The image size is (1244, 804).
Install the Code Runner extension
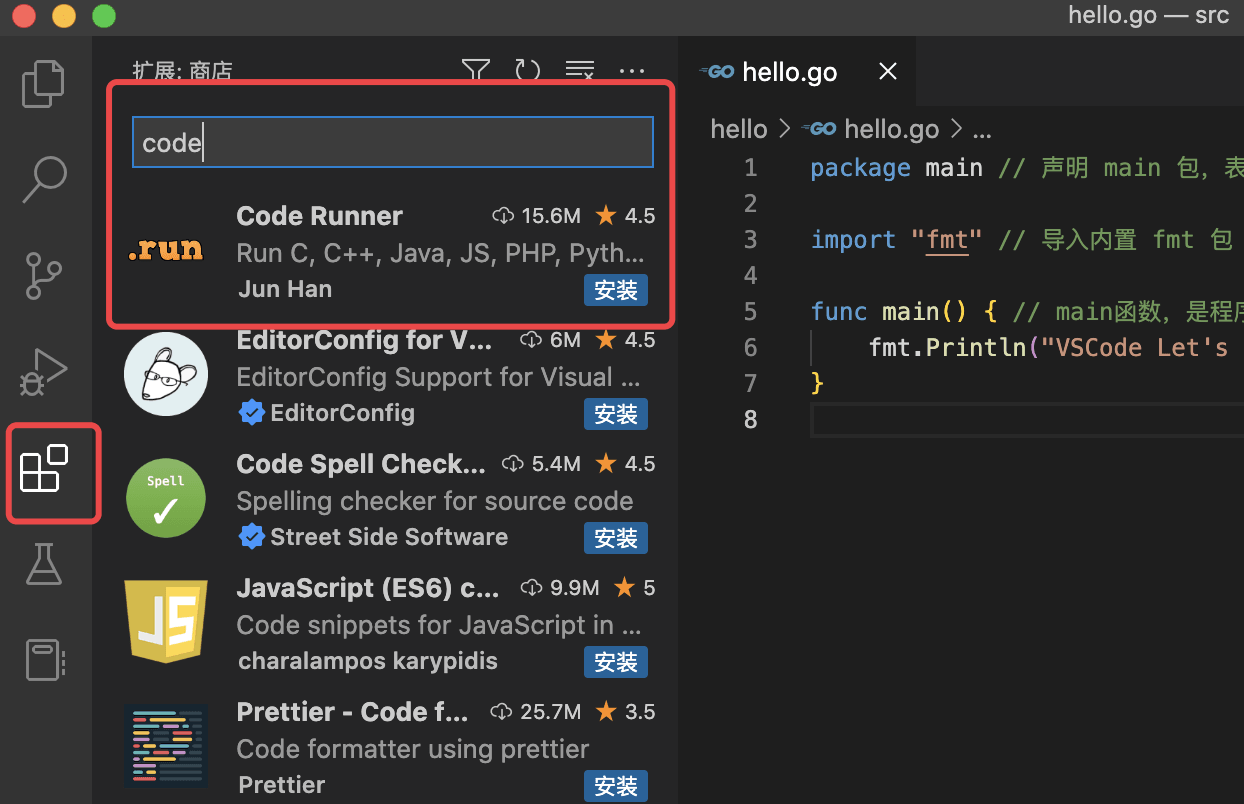tap(615, 290)
